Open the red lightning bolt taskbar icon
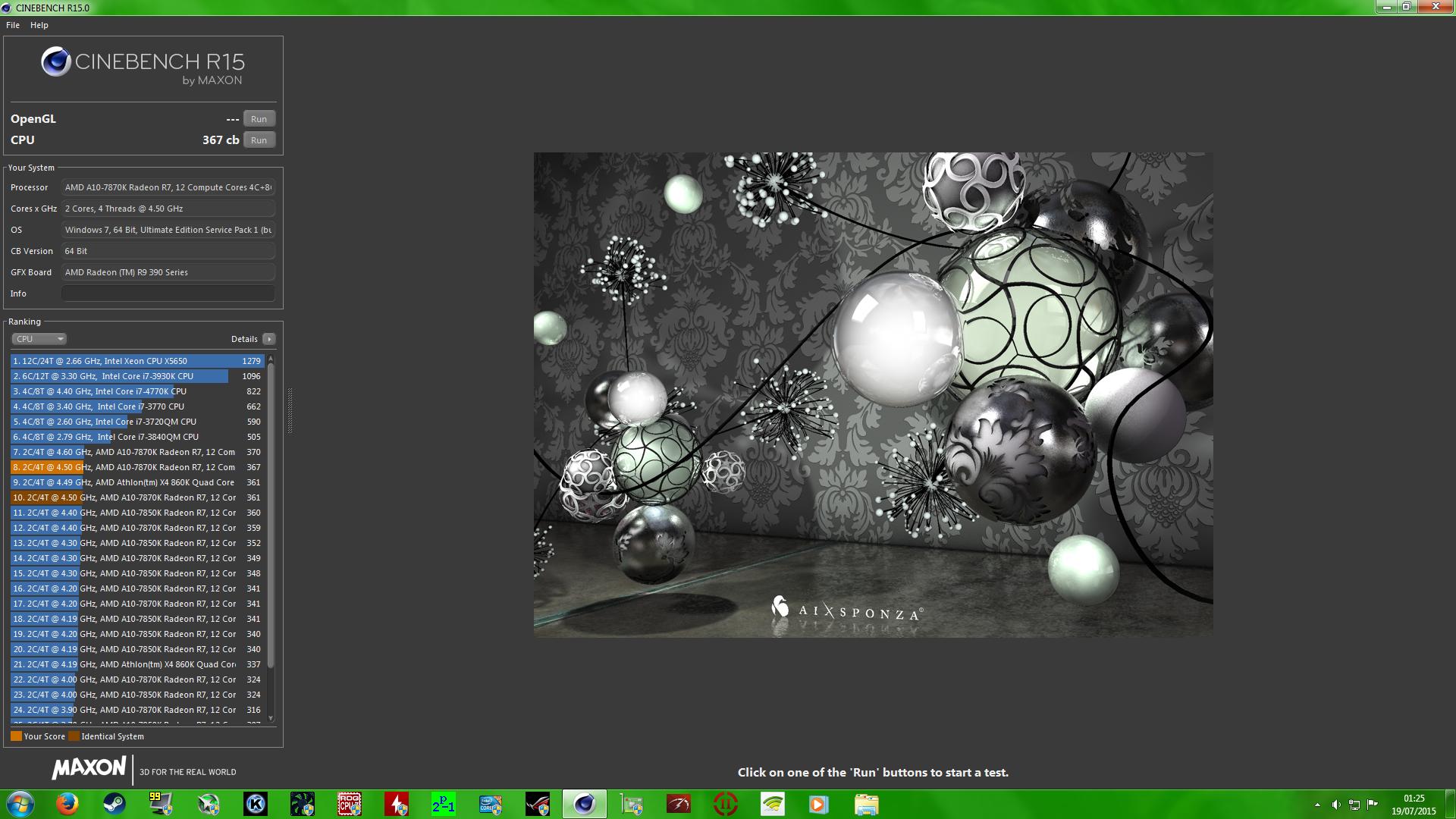 click(x=397, y=805)
